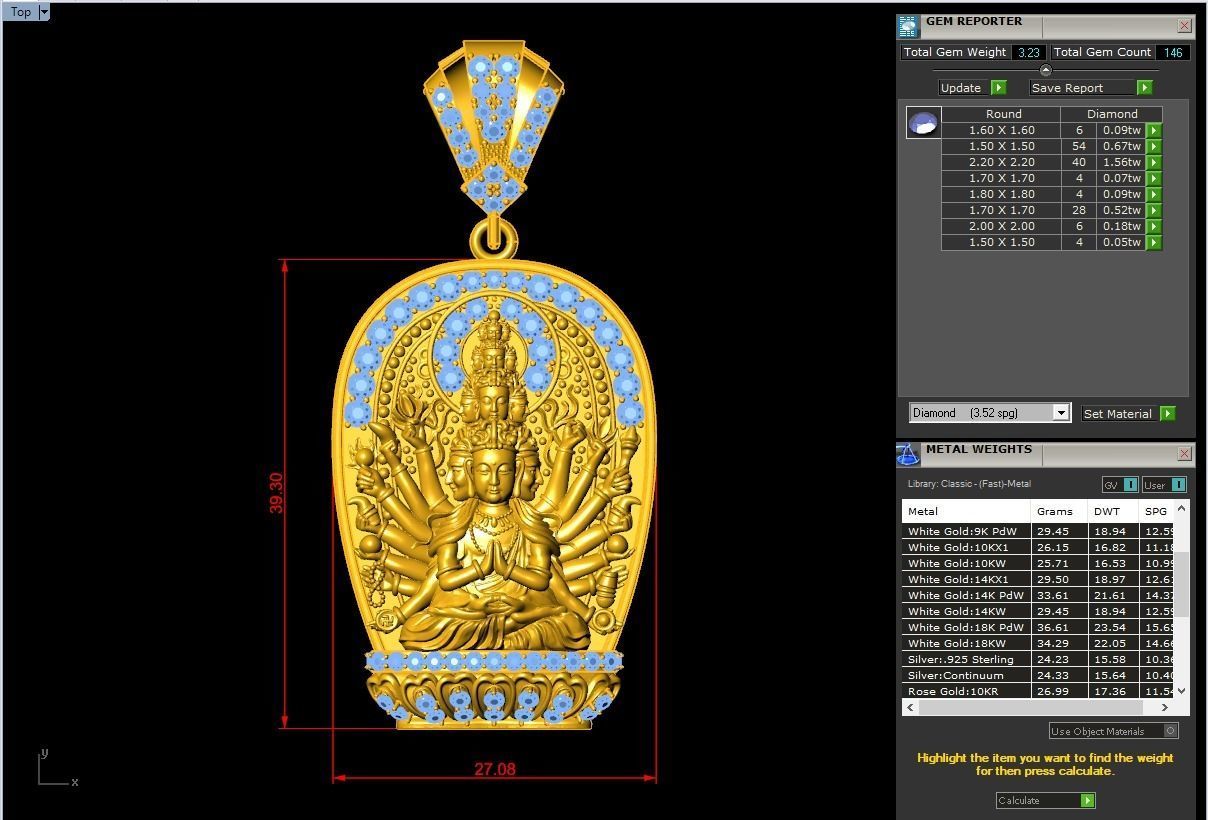
Task: Click green arrow for 0.52tw row
Action: point(1153,210)
